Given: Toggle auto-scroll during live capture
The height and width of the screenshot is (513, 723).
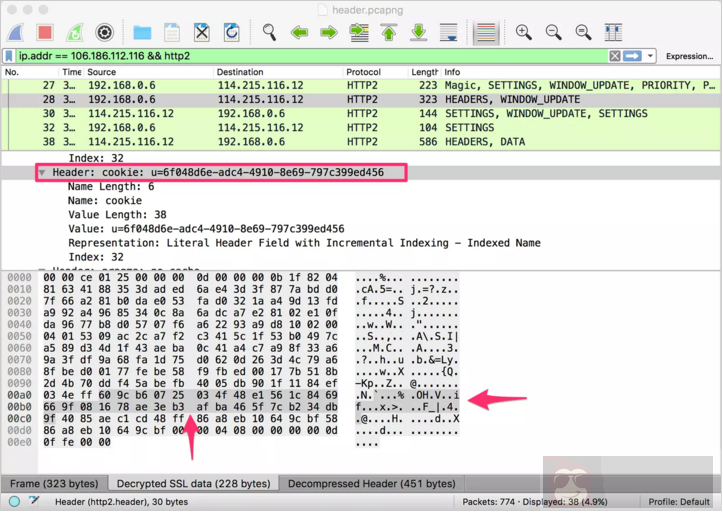Looking at the screenshot, I should click(449, 32).
